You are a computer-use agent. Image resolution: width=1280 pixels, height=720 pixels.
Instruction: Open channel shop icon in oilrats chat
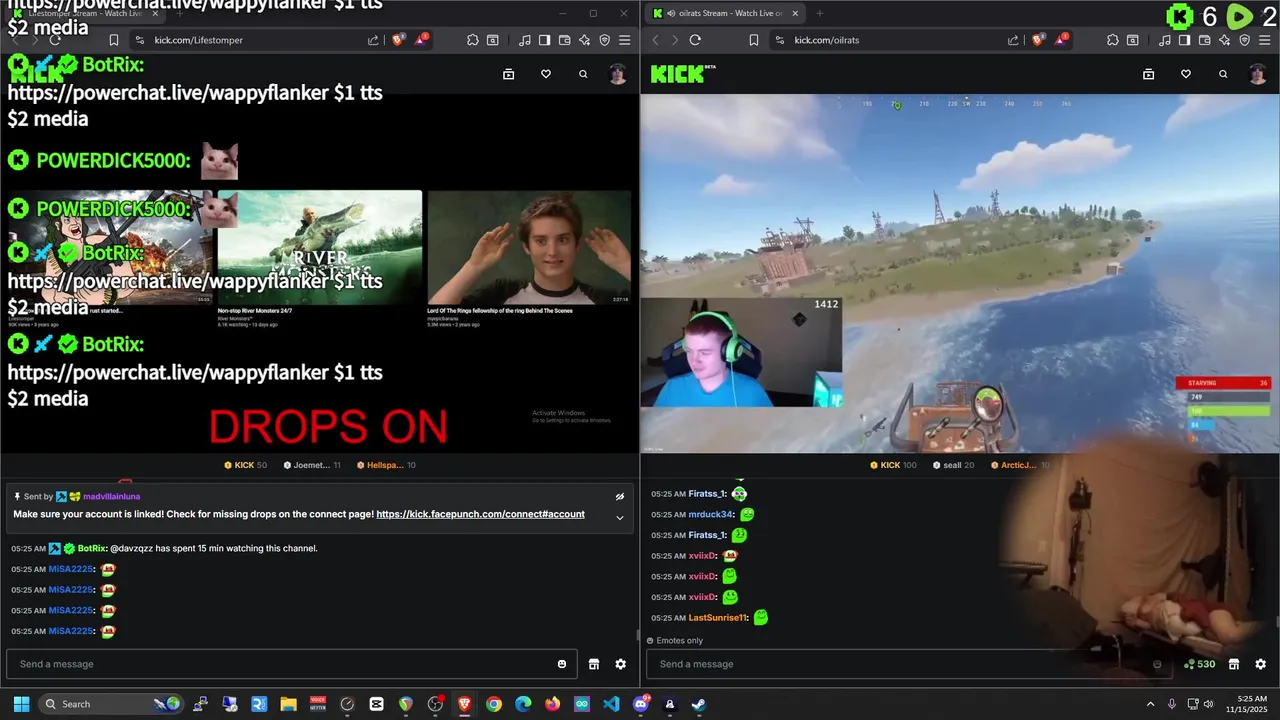[1234, 664]
